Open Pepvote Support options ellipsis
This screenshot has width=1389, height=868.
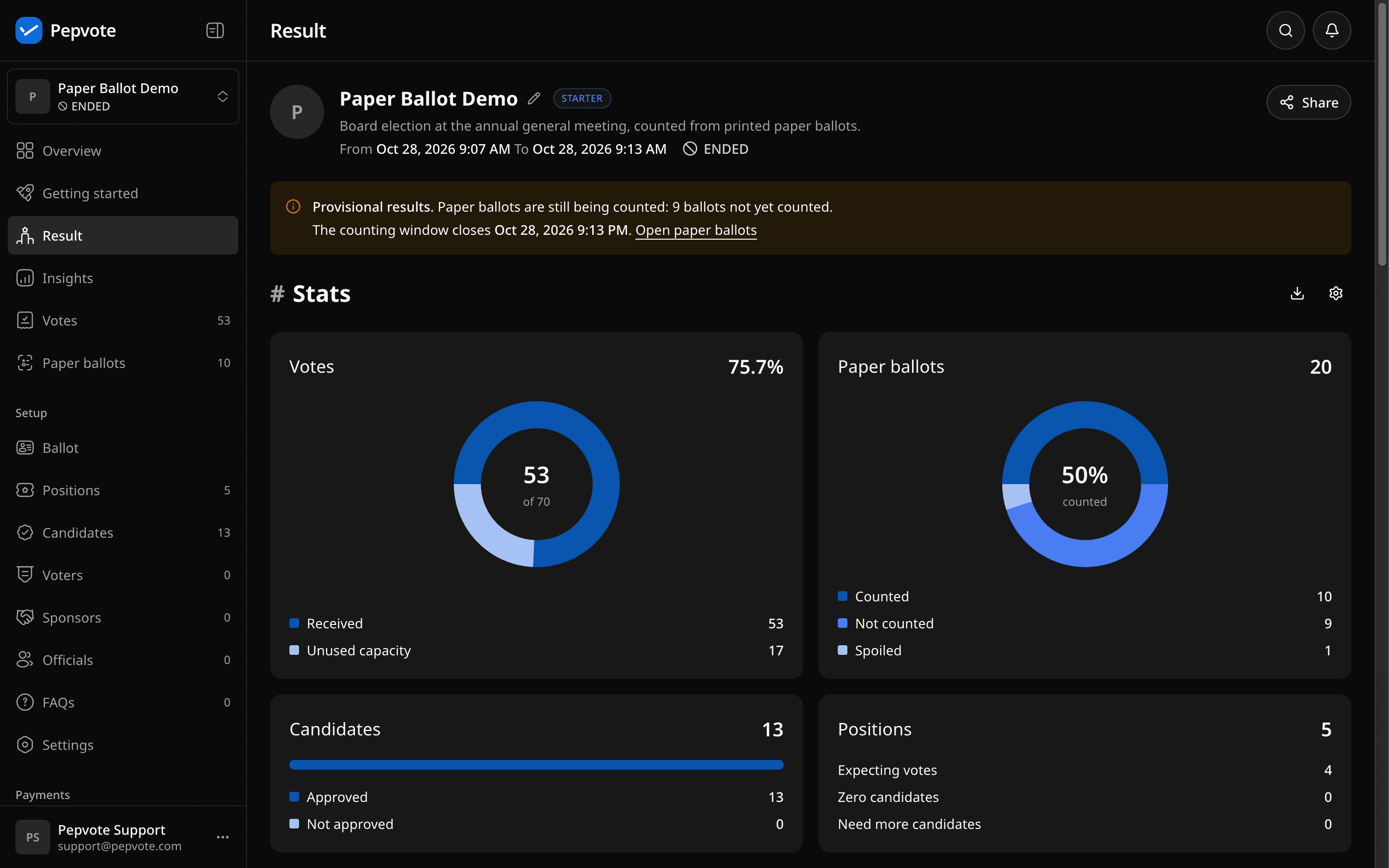(x=223, y=837)
